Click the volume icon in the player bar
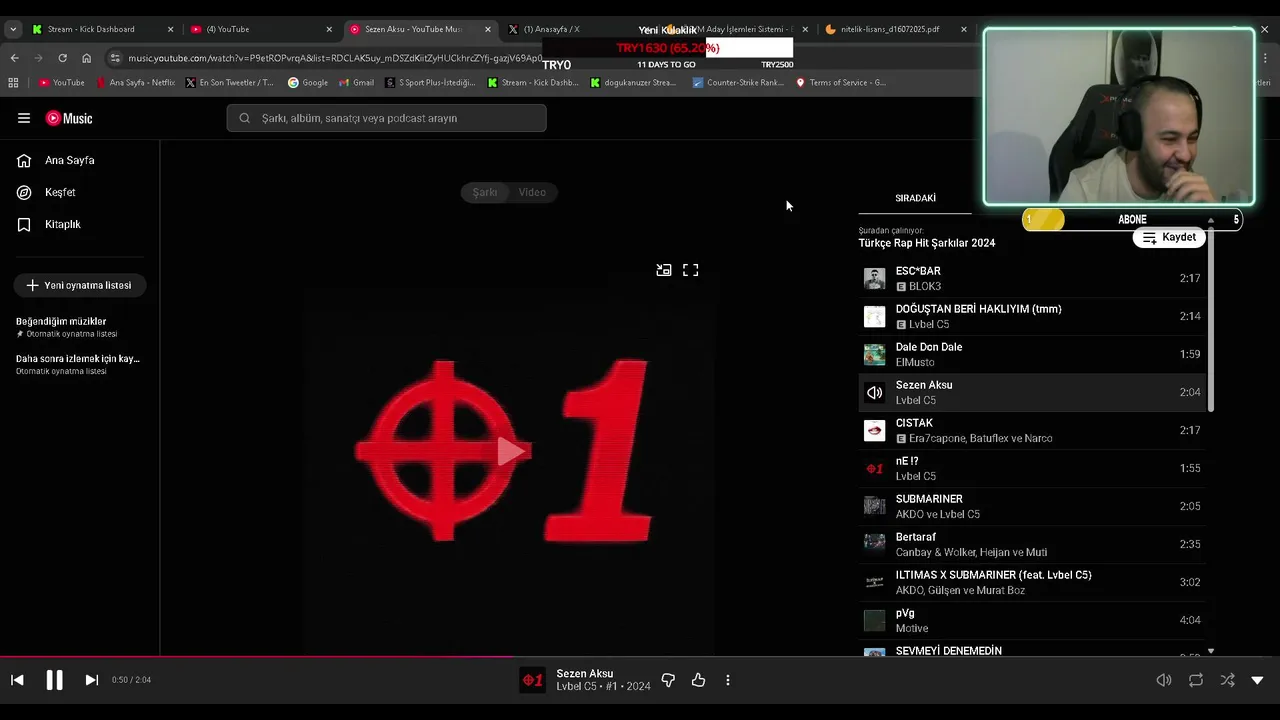The height and width of the screenshot is (720, 1280). pyautogui.click(x=1164, y=680)
